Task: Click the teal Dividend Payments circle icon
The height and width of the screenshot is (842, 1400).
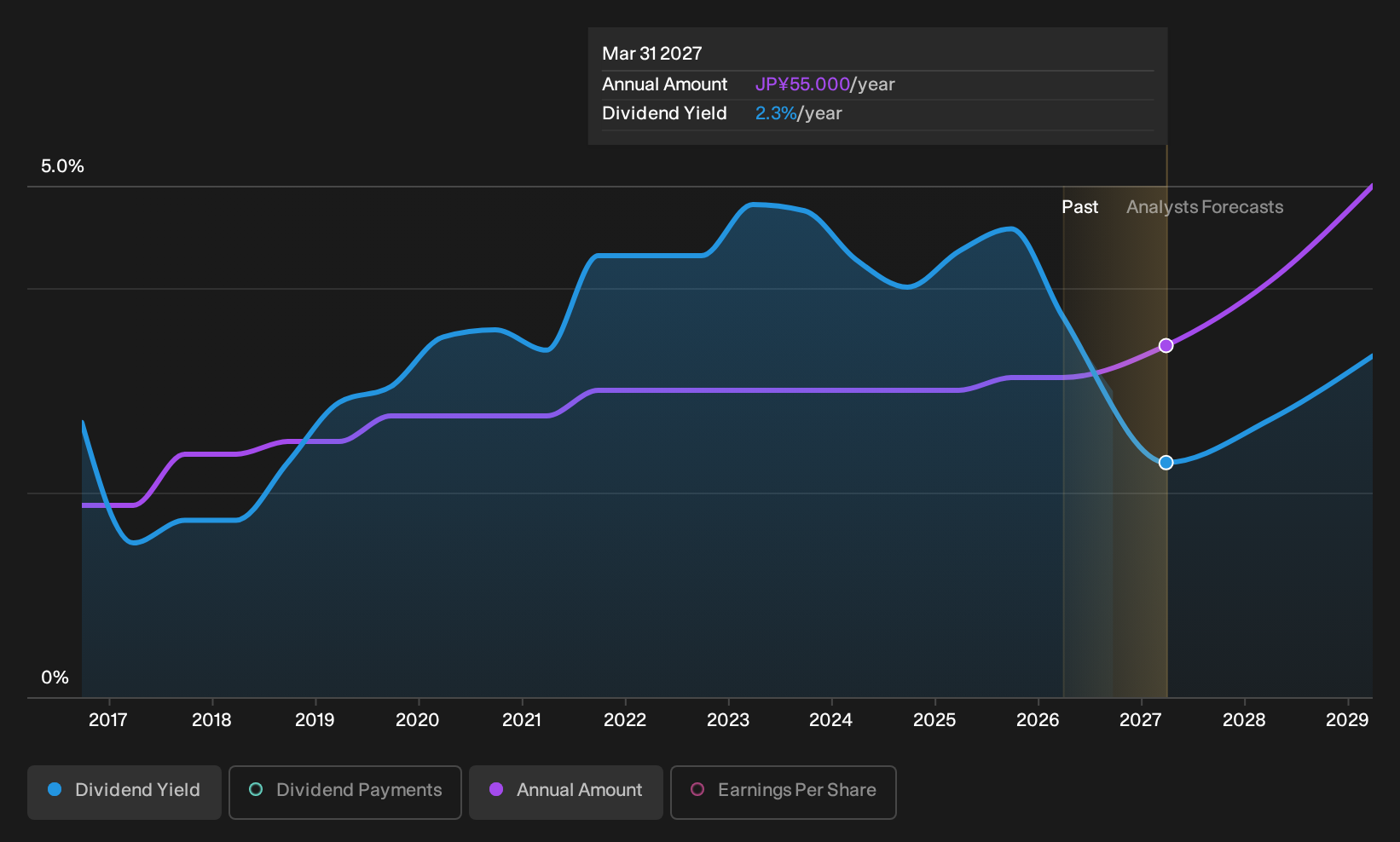Action: [x=256, y=789]
